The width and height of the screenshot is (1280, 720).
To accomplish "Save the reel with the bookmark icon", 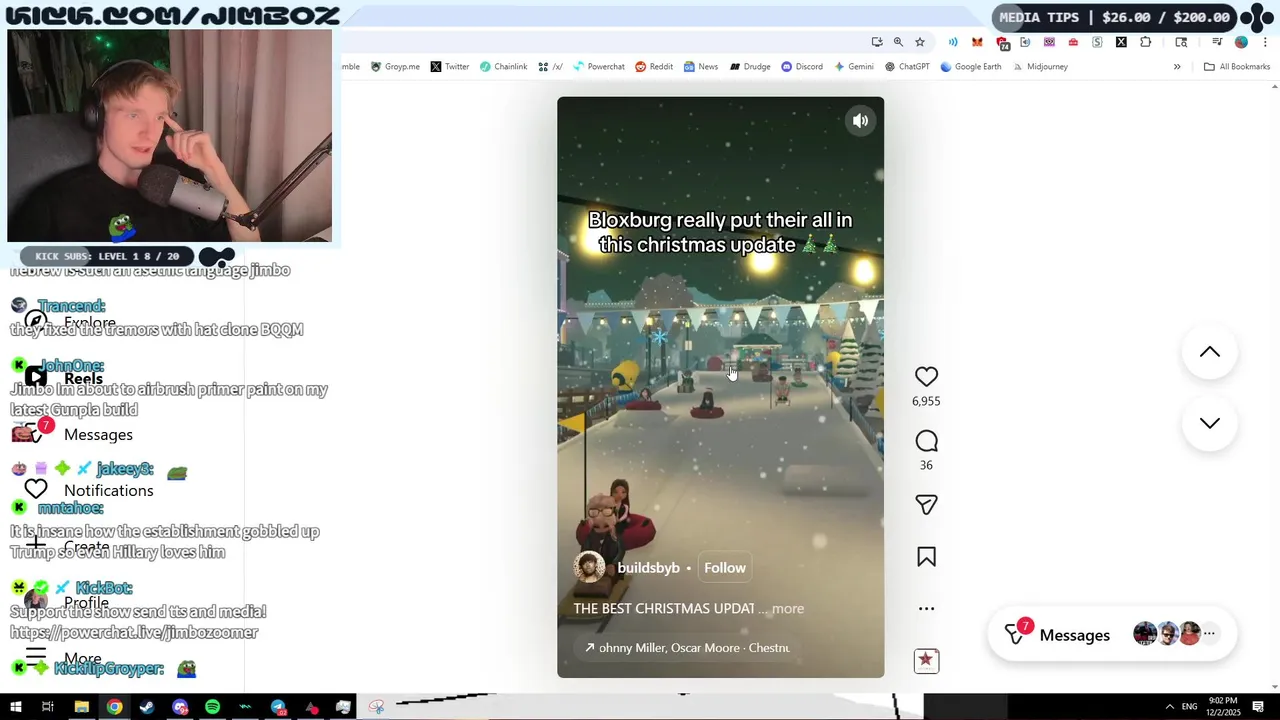I will click(926, 557).
